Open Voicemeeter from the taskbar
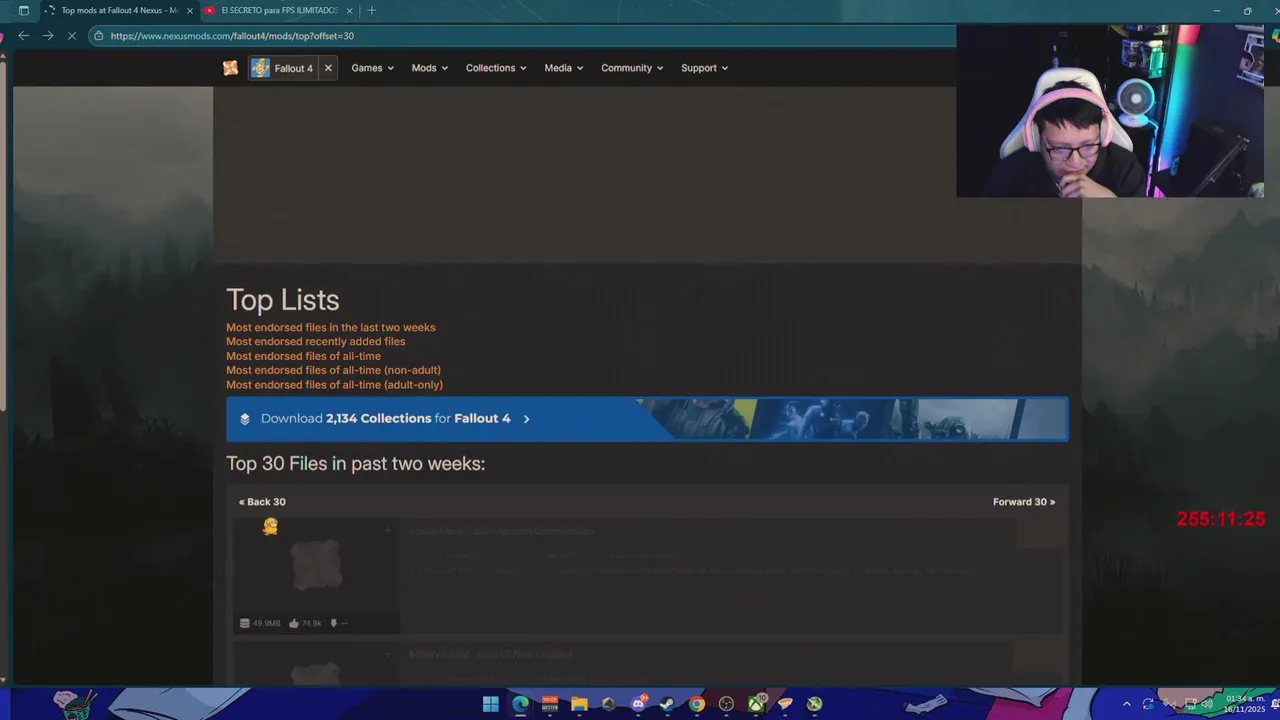The image size is (1280, 720). [550, 704]
